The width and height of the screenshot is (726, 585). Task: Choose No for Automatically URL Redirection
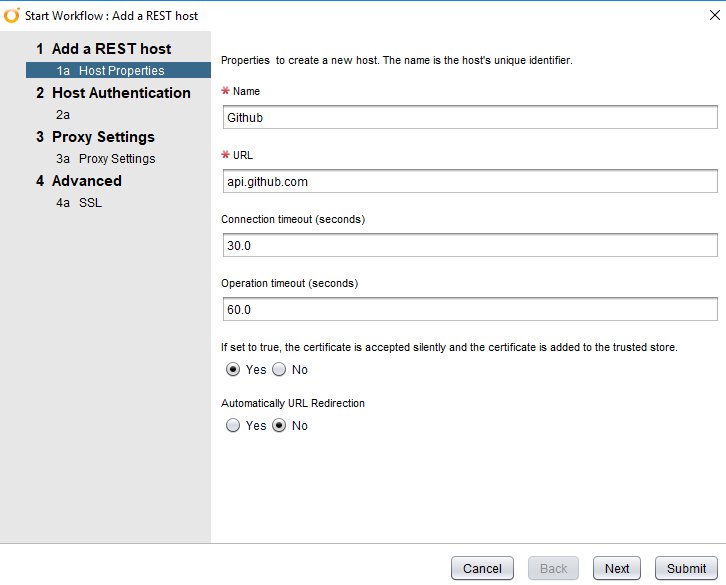(279, 425)
